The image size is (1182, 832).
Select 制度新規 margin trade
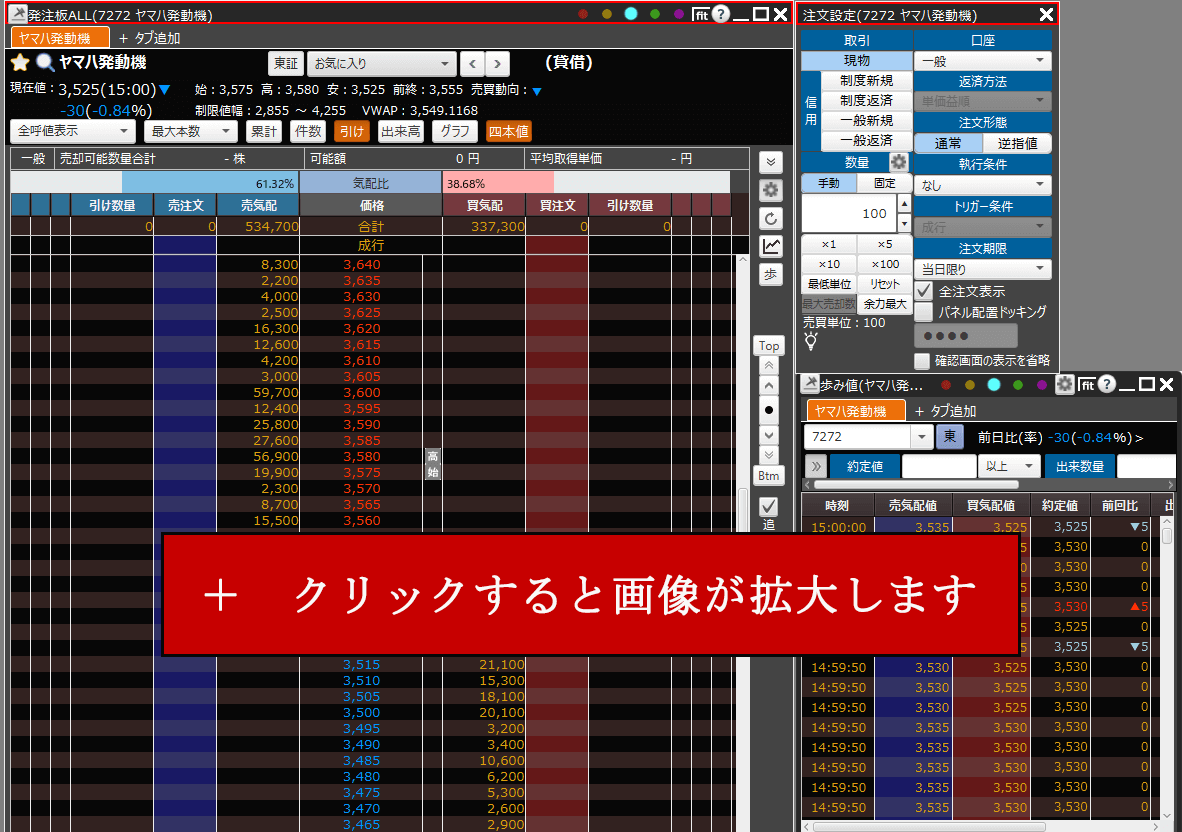866,81
